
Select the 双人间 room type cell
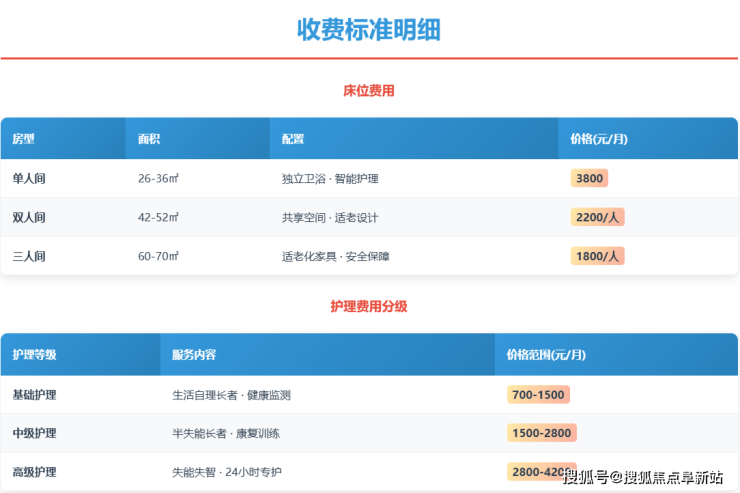[29, 217]
